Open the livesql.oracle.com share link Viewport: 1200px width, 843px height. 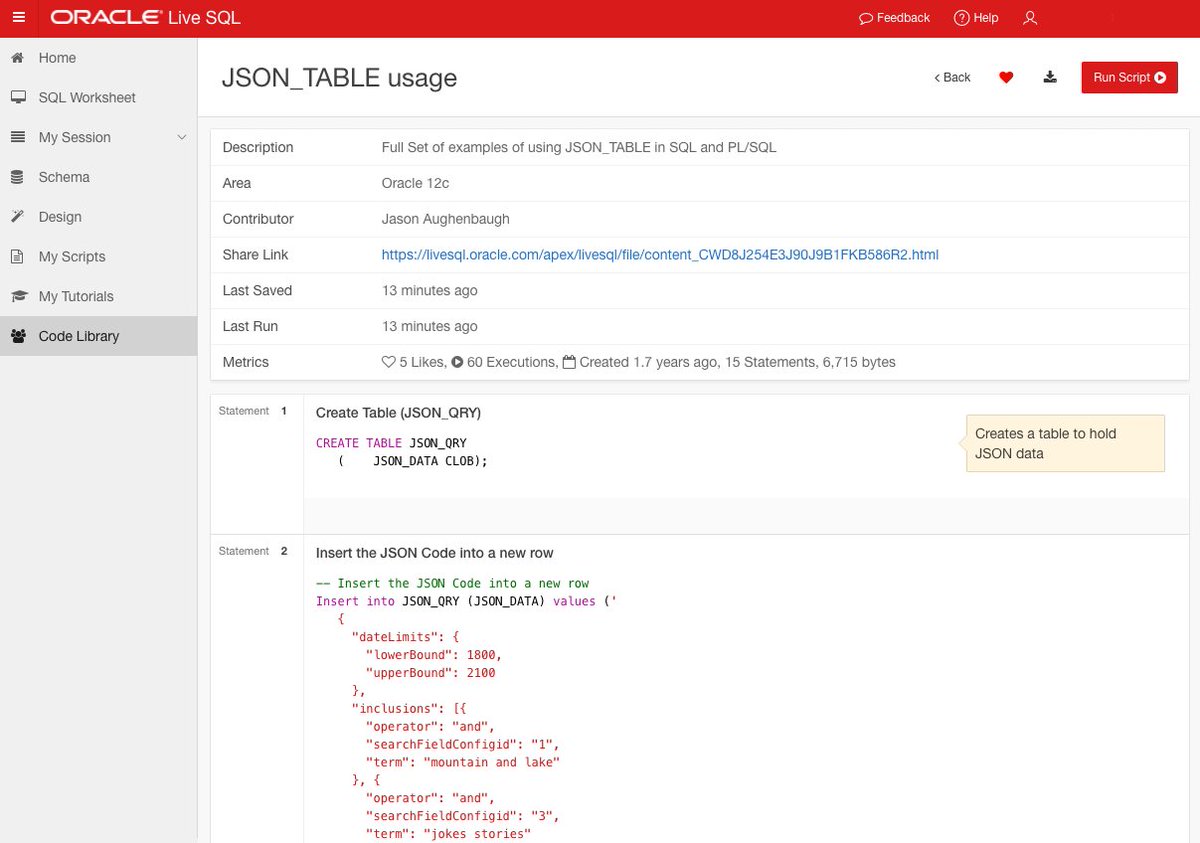660,255
